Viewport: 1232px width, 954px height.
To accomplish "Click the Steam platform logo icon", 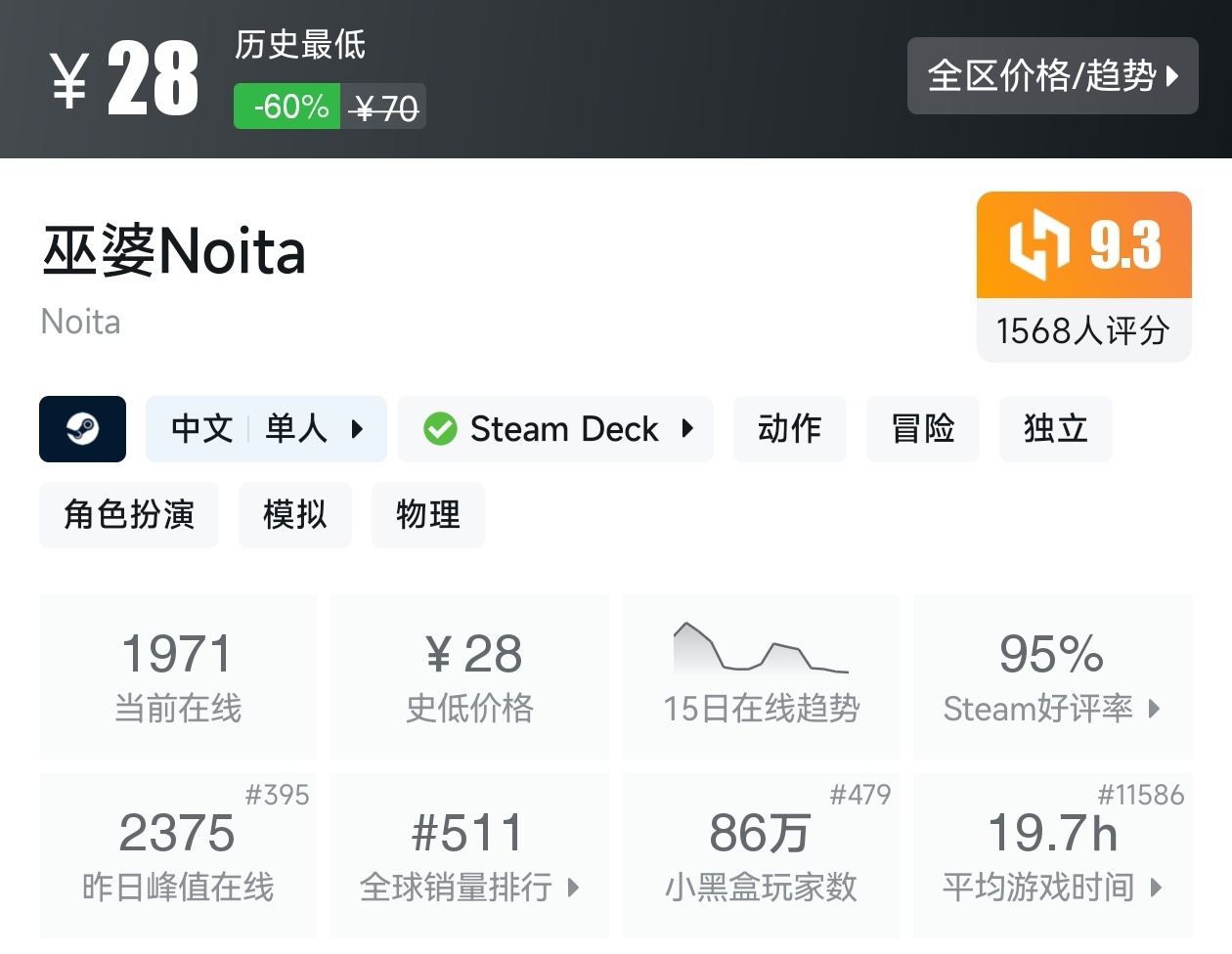I will [x=82, y=429].
